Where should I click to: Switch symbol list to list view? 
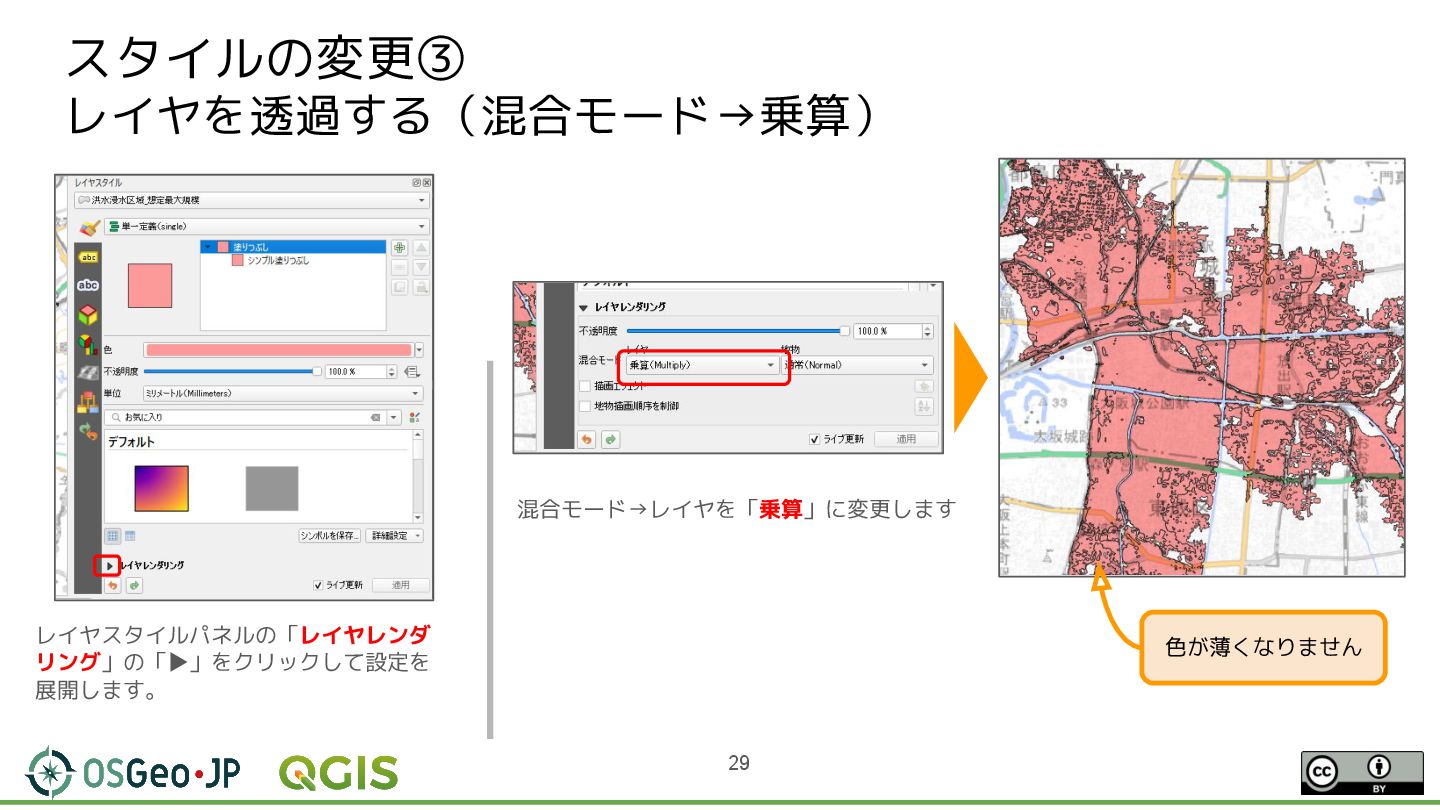[x=130, y=536]
